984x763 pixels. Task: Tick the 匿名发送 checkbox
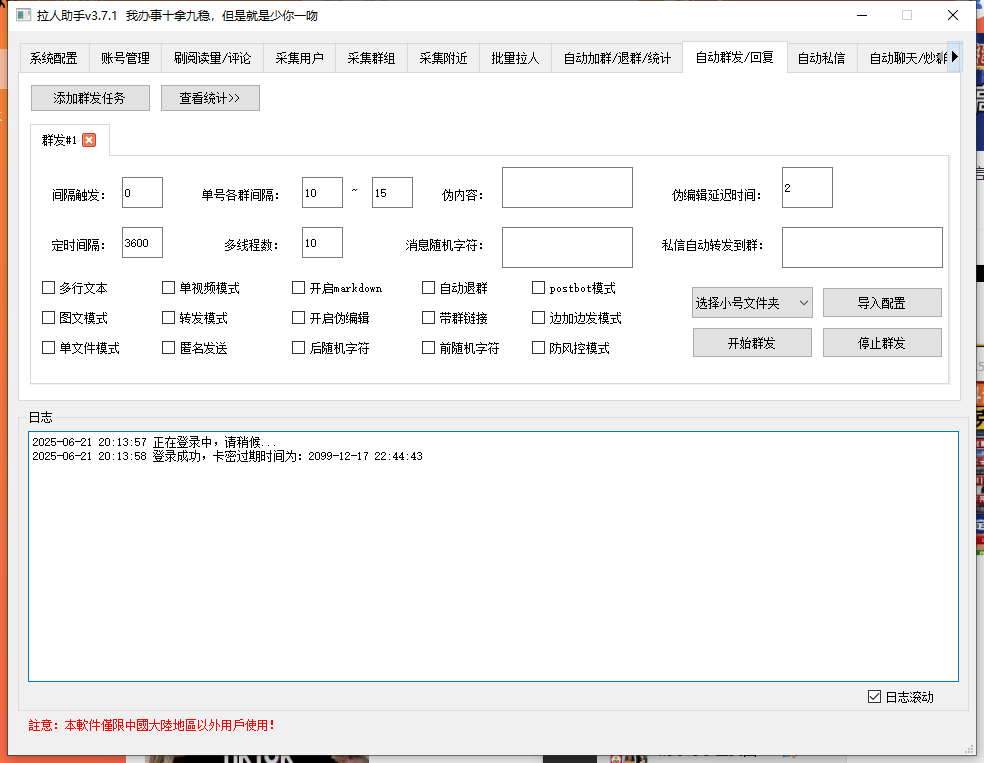(x=168, y=348)
